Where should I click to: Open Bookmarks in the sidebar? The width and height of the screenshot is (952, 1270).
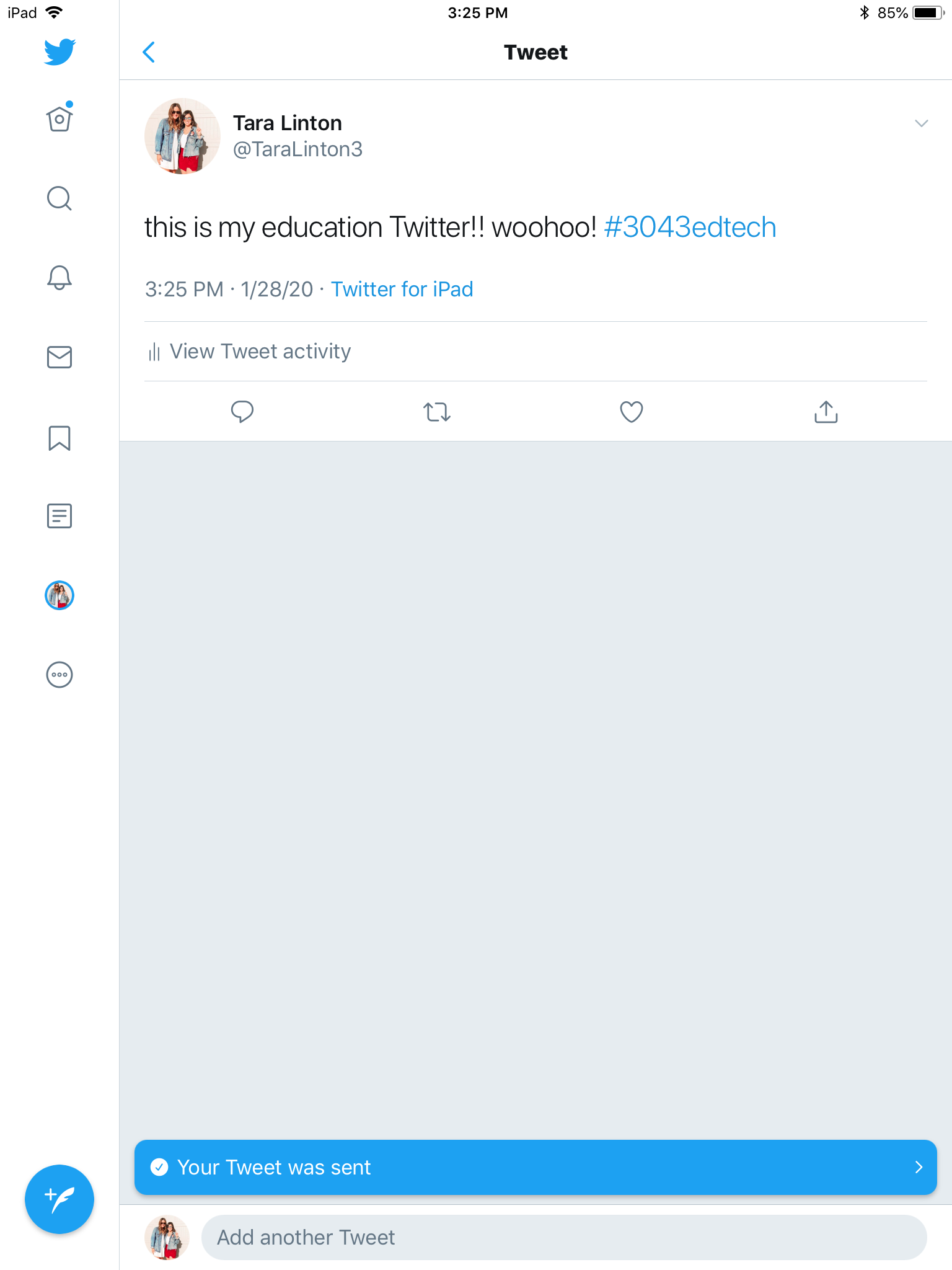tap(59, 438)
